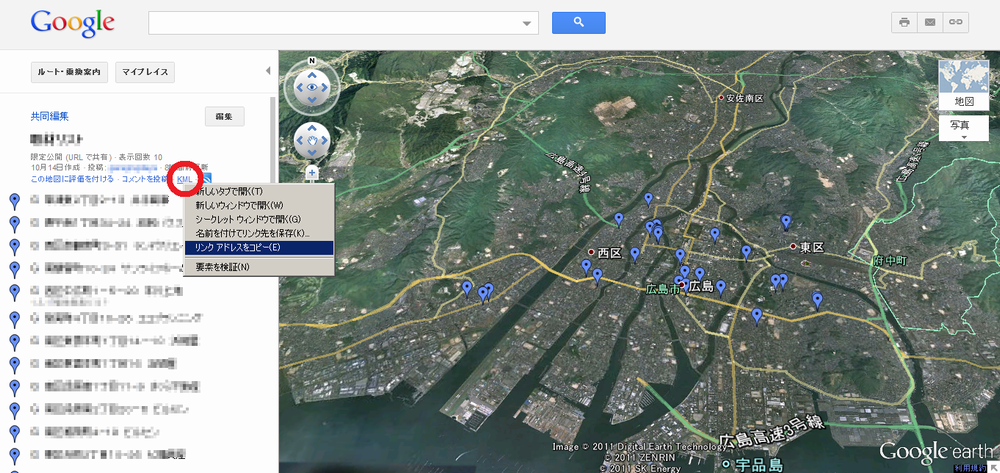The image size is (1000, 473).
Task: Open マイプレイス button
Action: point(145,72)
